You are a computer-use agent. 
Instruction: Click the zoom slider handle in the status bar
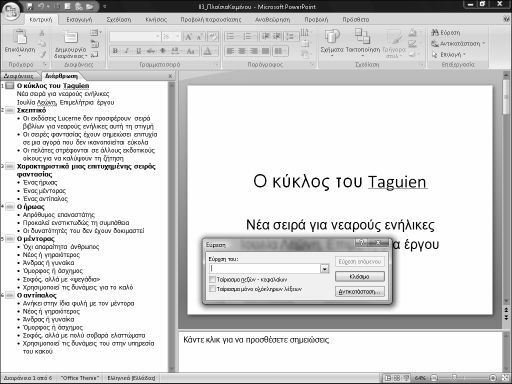tap(454, 378)
